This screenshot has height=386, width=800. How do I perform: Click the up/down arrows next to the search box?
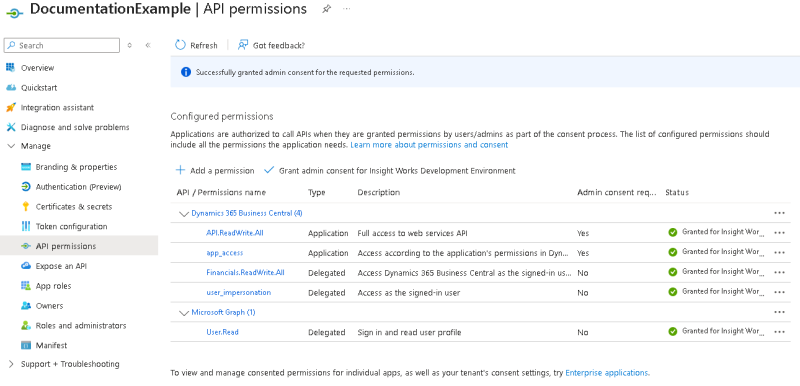coord(130,45)
